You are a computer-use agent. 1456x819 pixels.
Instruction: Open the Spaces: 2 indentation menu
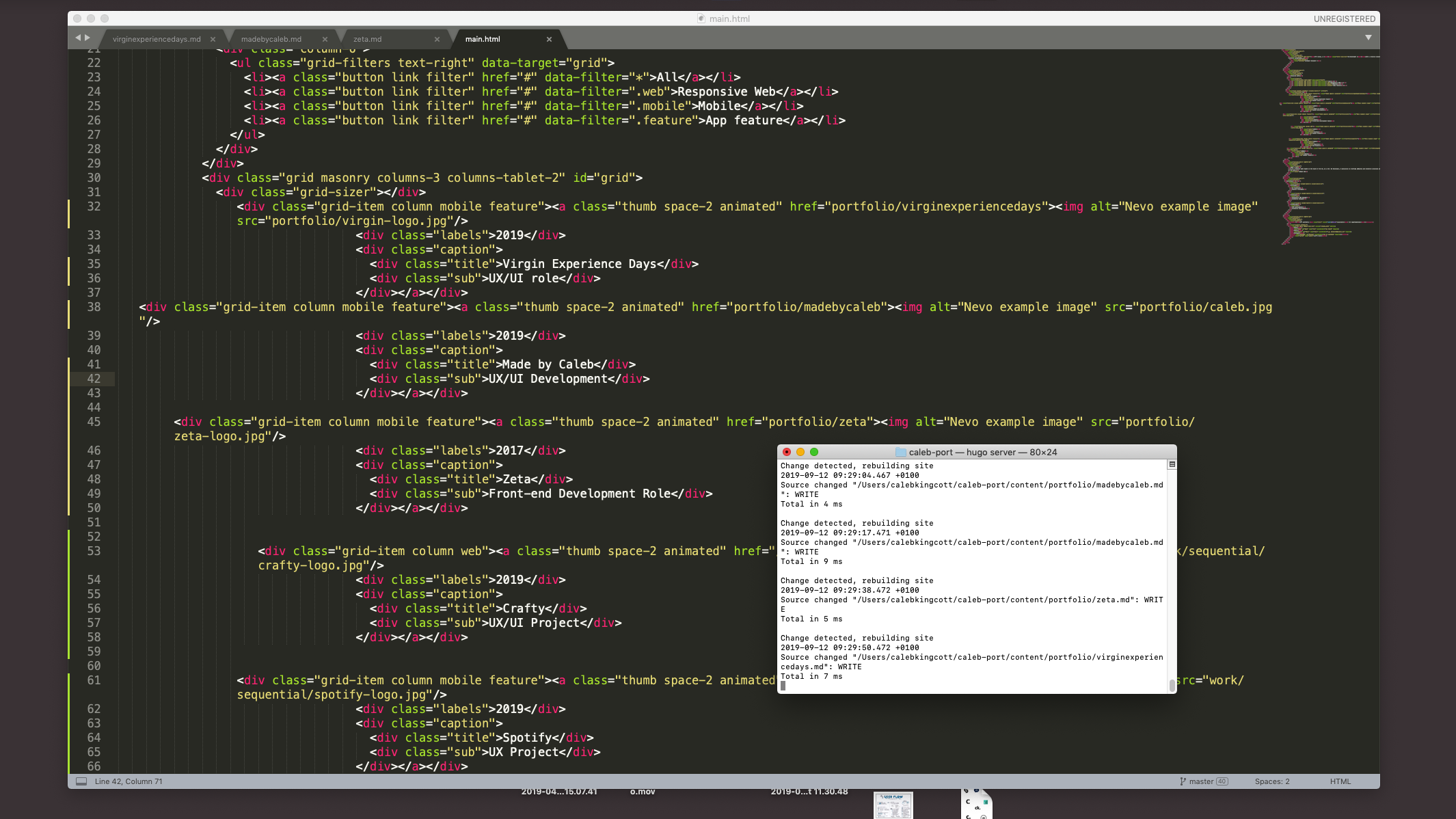pyautogui.click(x=1271, y=781)
